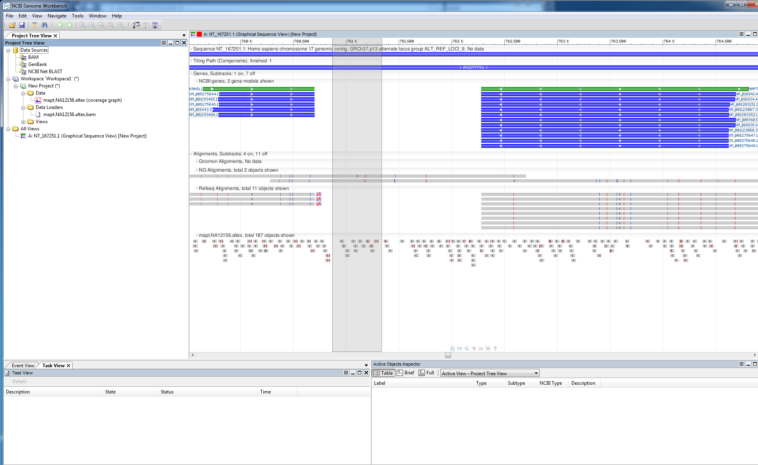The width and height of the screenshot is (758, 465).
Task: Click the save disk toolbar icon
Action: tap(22, 25)
